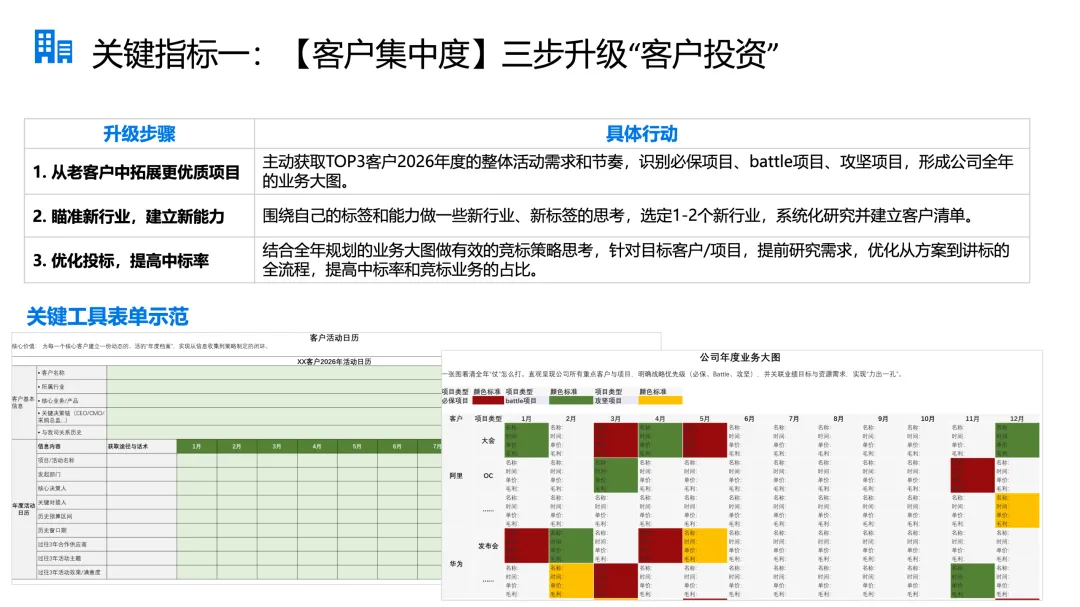1080x607 pixels.
Task: Click the green '6月' header in the calendar sheet
Action: coord(397,446)
